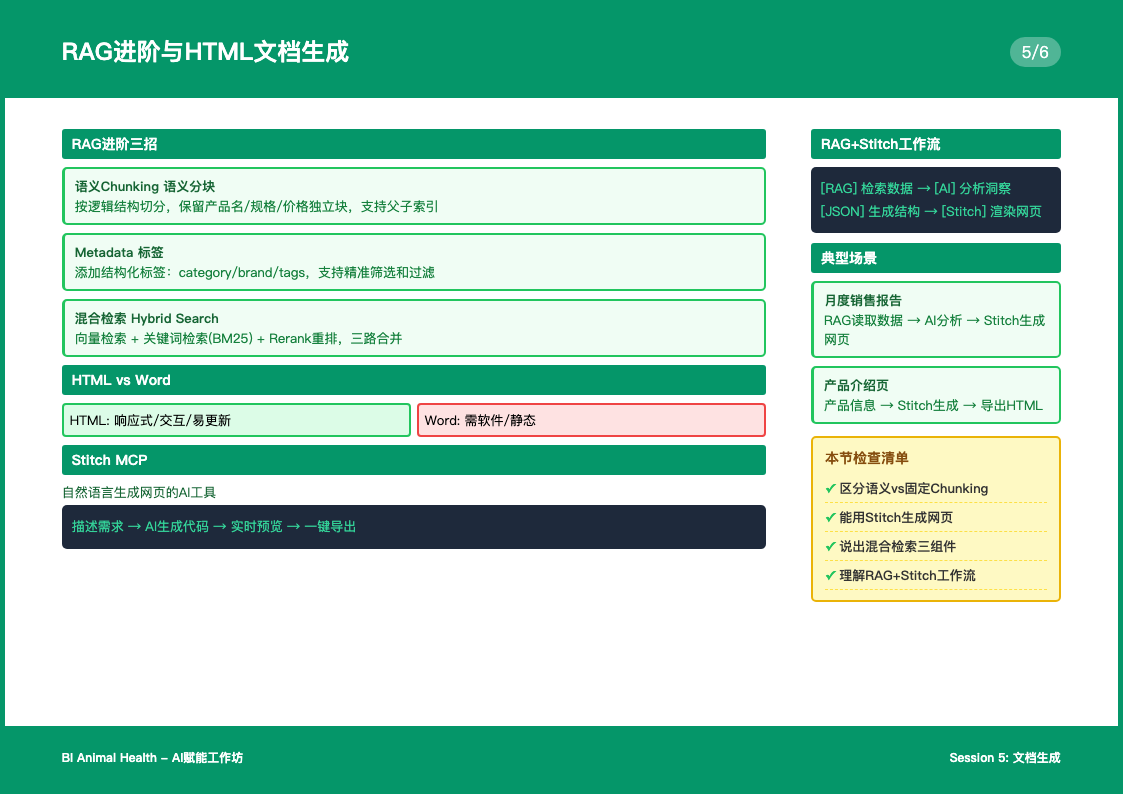
Task: Click the green HTML 响应式 comparison box
Action: pos(236,420)
